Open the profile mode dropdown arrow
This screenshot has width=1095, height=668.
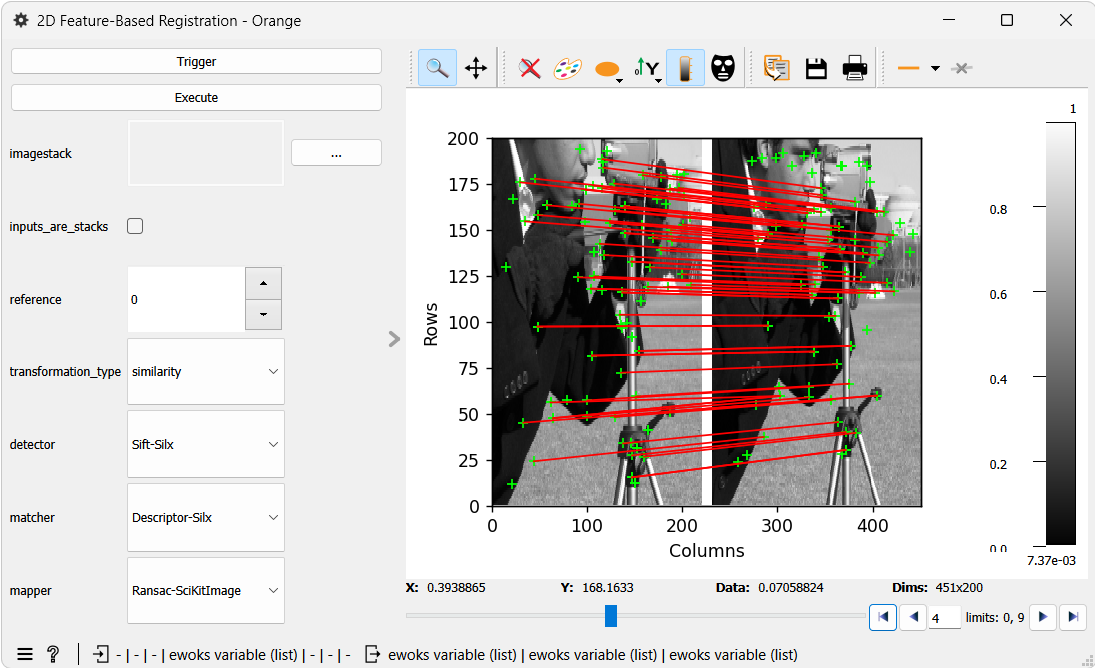pyautogui.click(x=935, y=68)
